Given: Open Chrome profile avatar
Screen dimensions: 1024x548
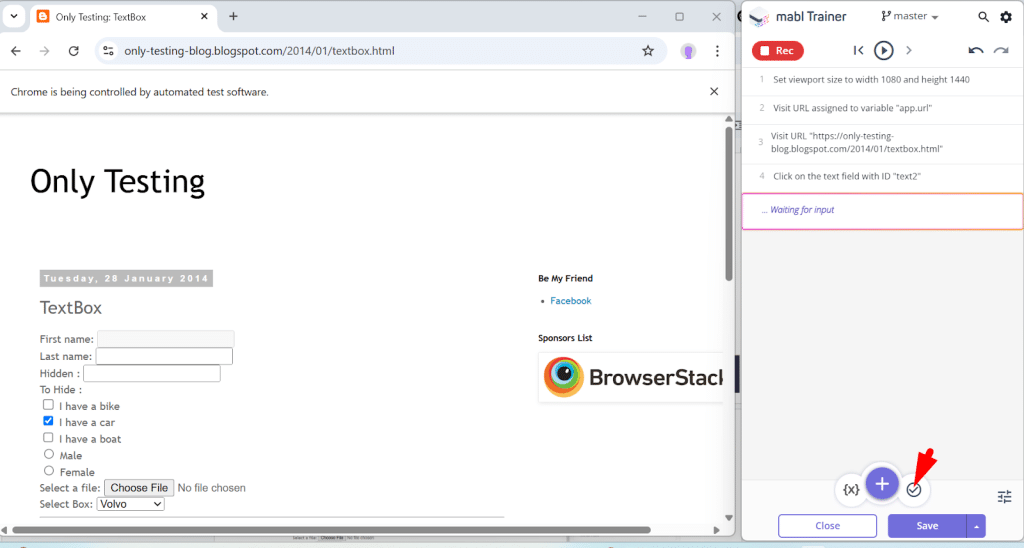Looking at the screenshot, I should tap(688, 51).
